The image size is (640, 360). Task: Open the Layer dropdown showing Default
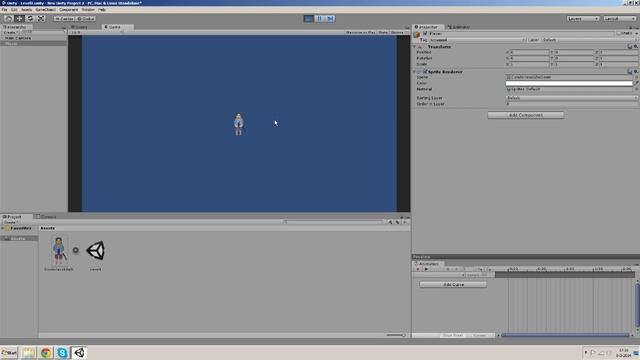589,40
